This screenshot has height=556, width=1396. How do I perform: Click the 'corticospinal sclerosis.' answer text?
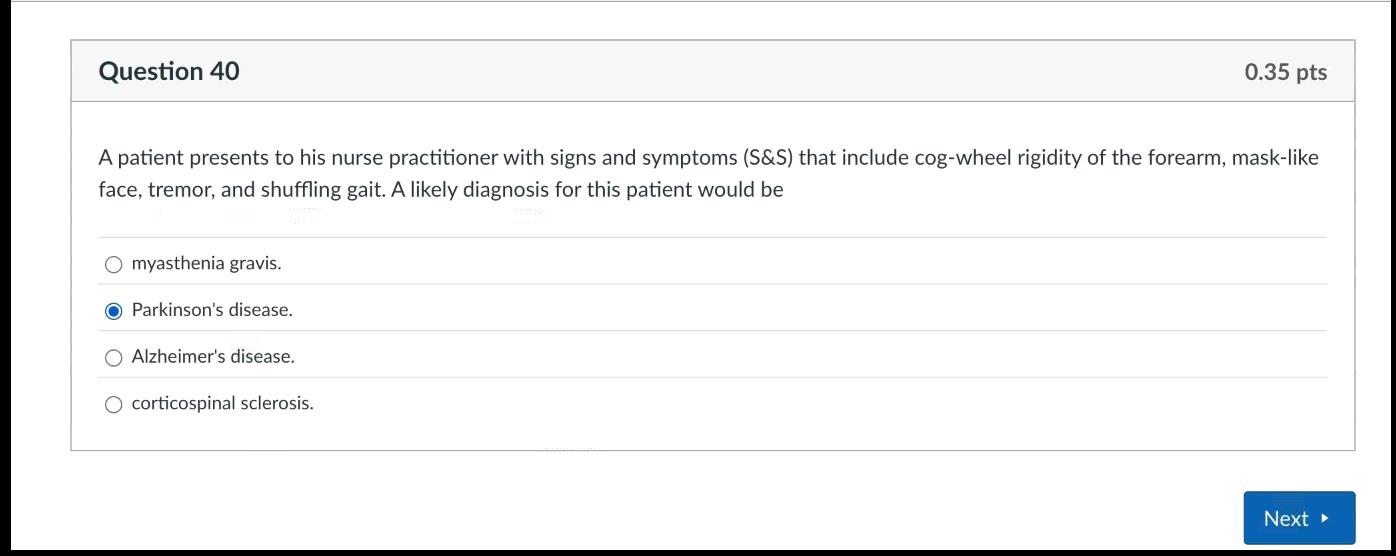click(222, 403)
